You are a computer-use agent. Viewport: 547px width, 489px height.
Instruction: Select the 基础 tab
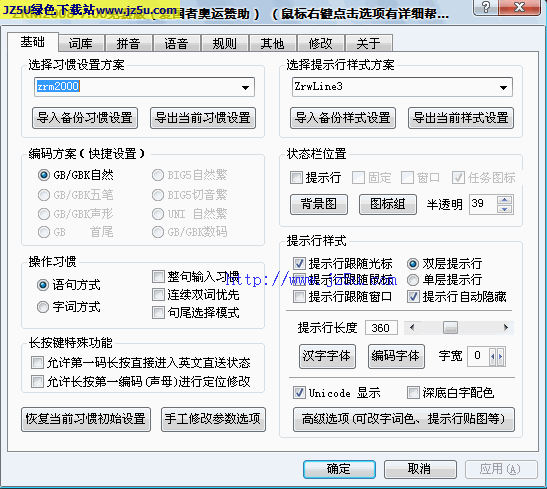33,42
